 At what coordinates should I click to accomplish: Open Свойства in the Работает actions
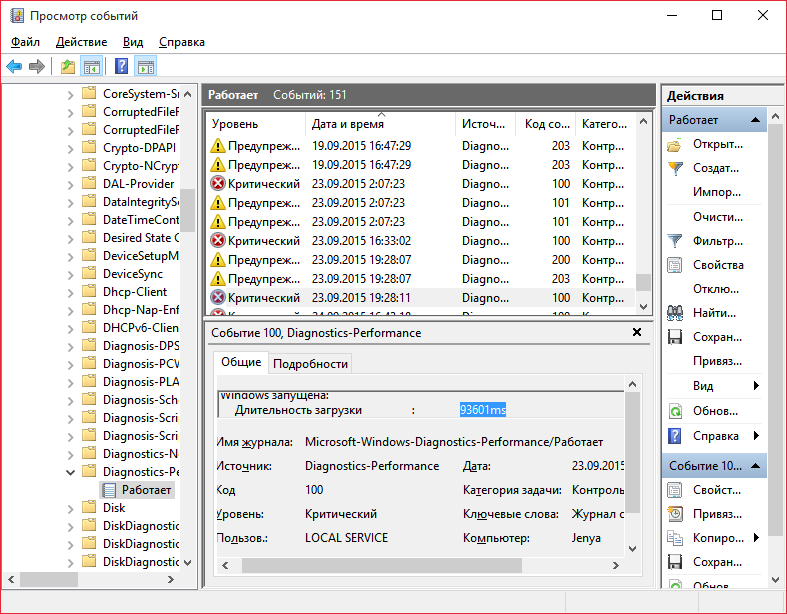coord(718,265)
